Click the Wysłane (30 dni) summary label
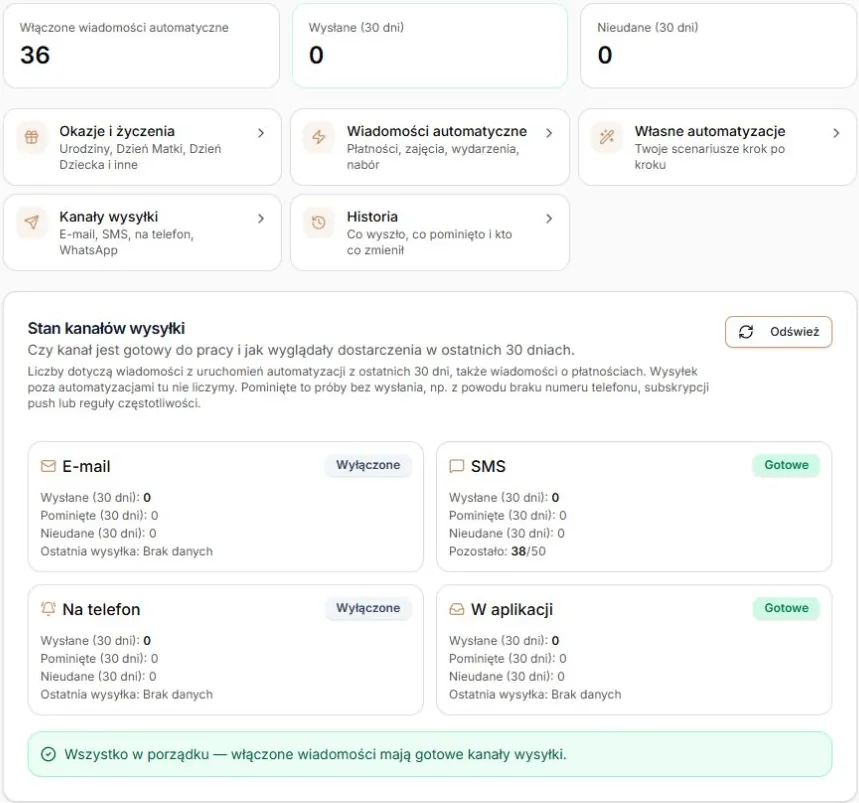859x803 pixels. 356,27
